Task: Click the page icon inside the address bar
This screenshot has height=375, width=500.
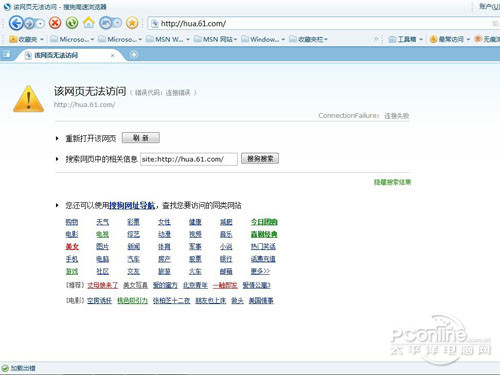Action: 155,23
